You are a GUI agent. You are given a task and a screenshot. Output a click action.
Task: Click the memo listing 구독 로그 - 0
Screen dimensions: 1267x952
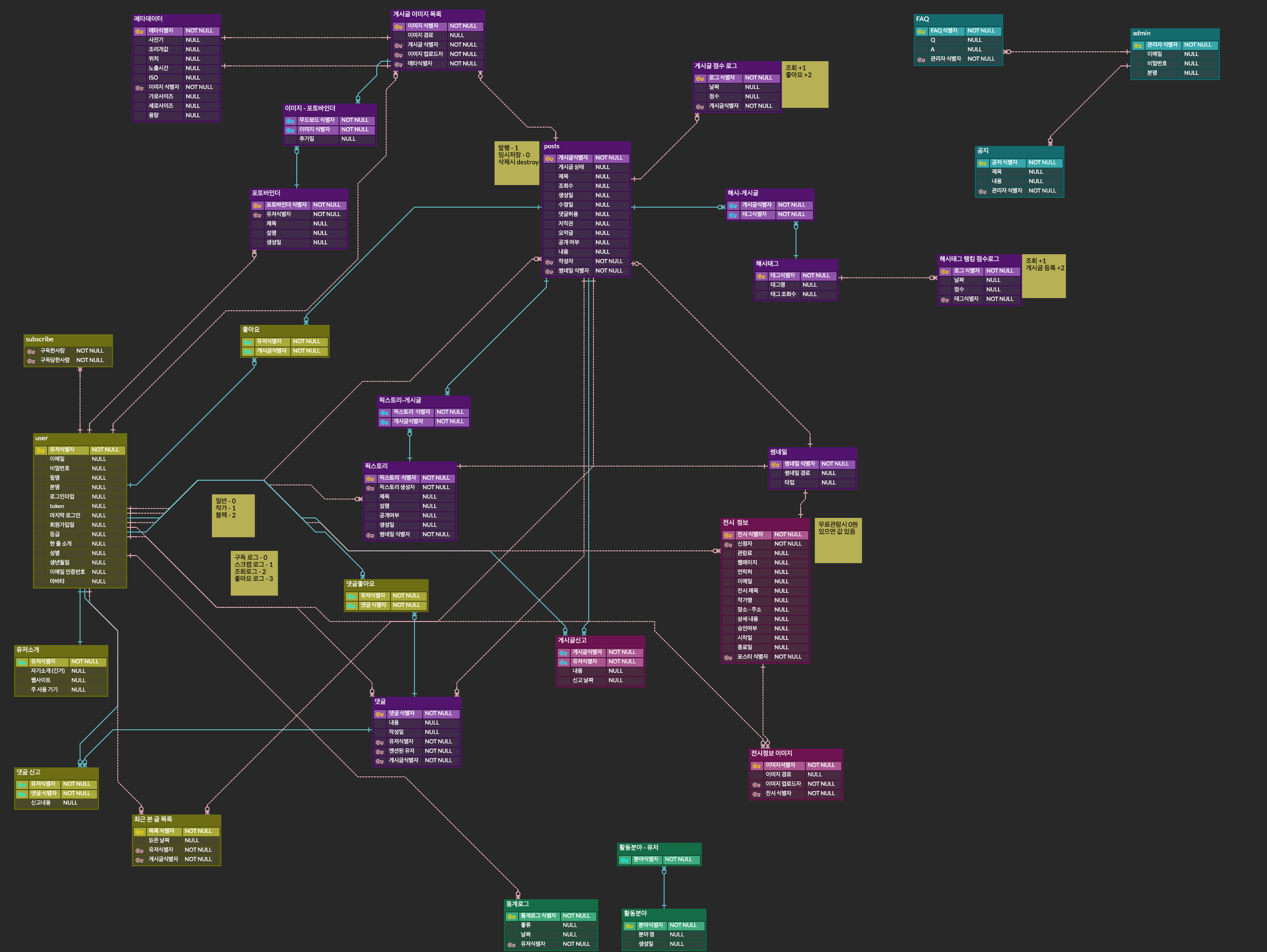pos(254,573)
